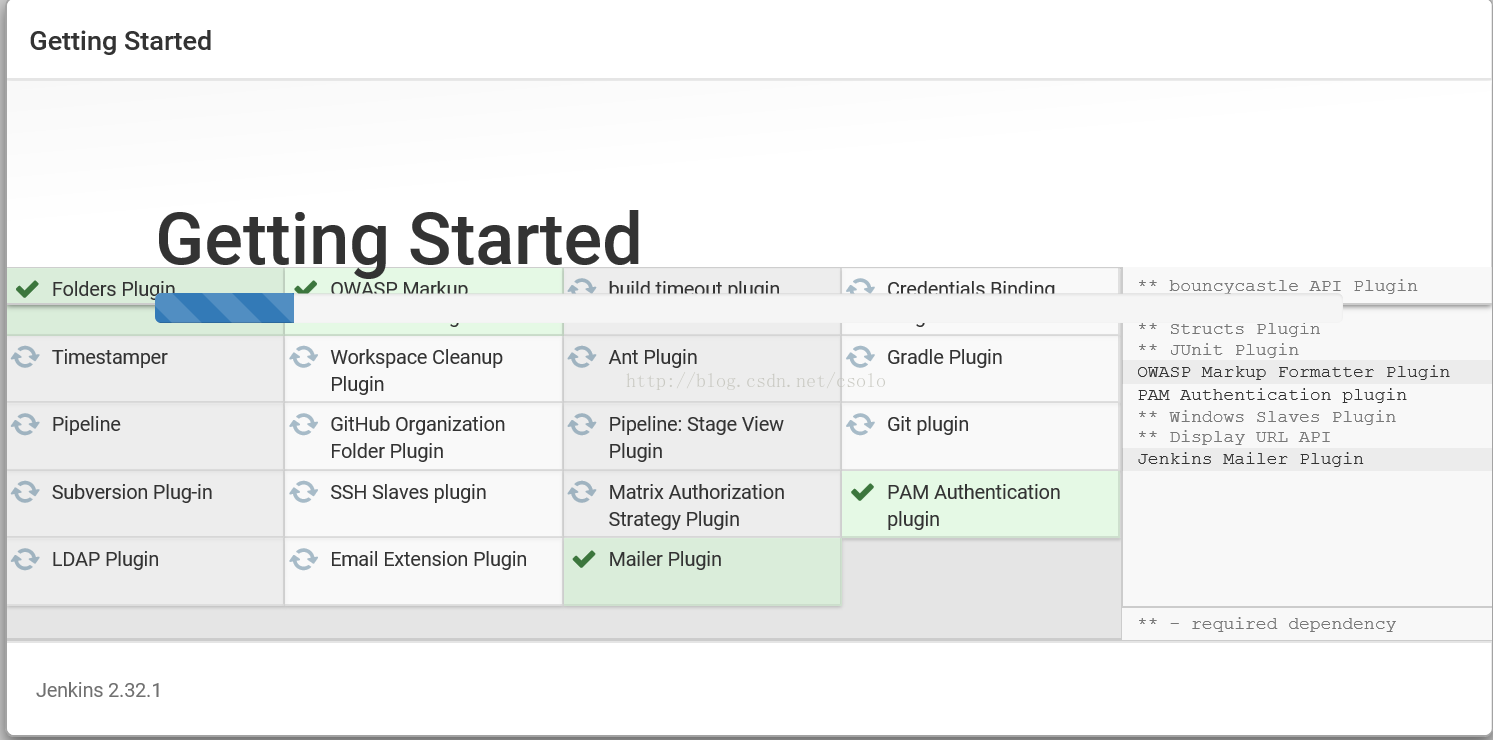
Task: Click 'OWASP Markup Formatter Plugin' log entry
Action: [x=1293, y=372]
